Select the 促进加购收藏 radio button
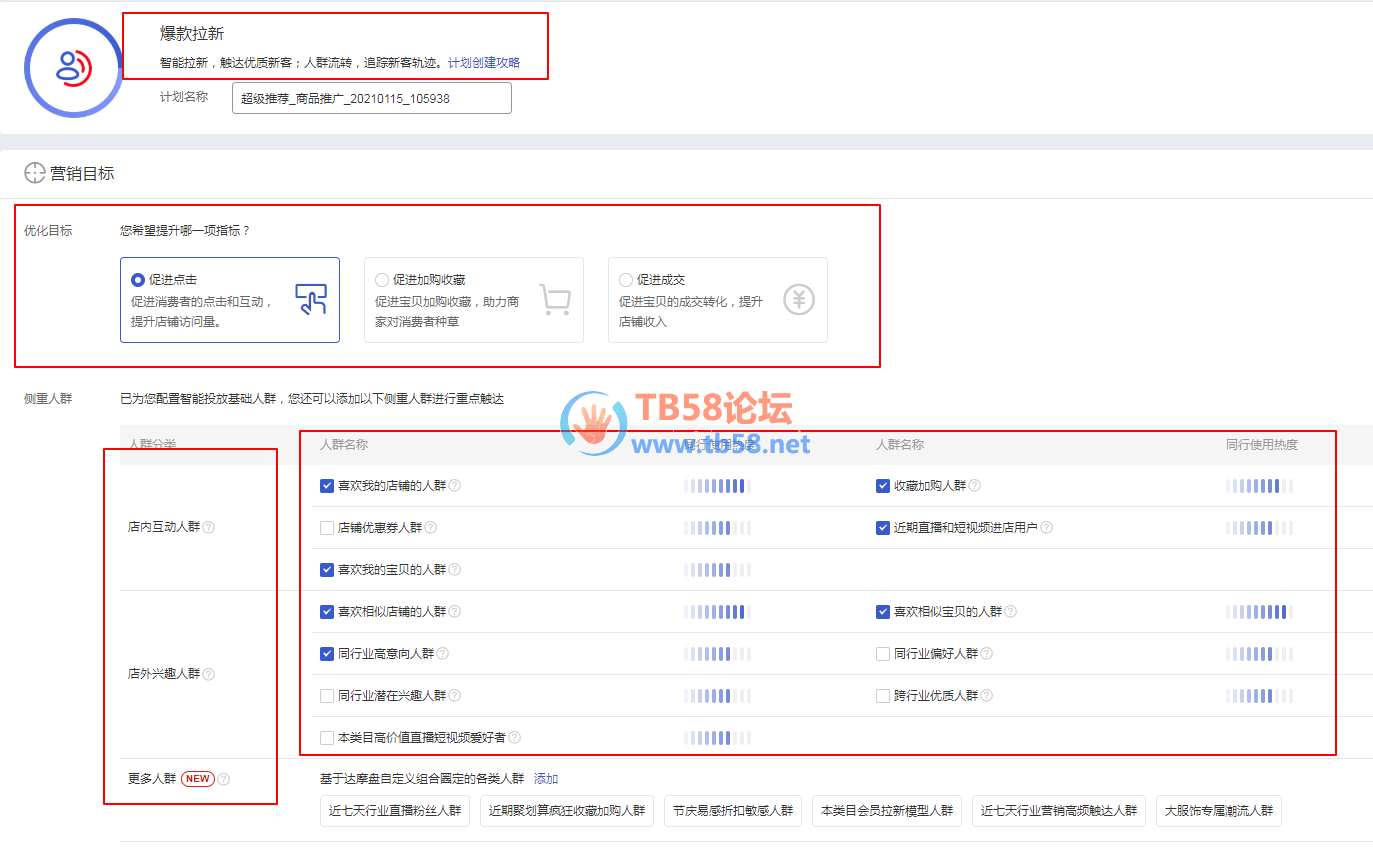 [x=382, y=280]
